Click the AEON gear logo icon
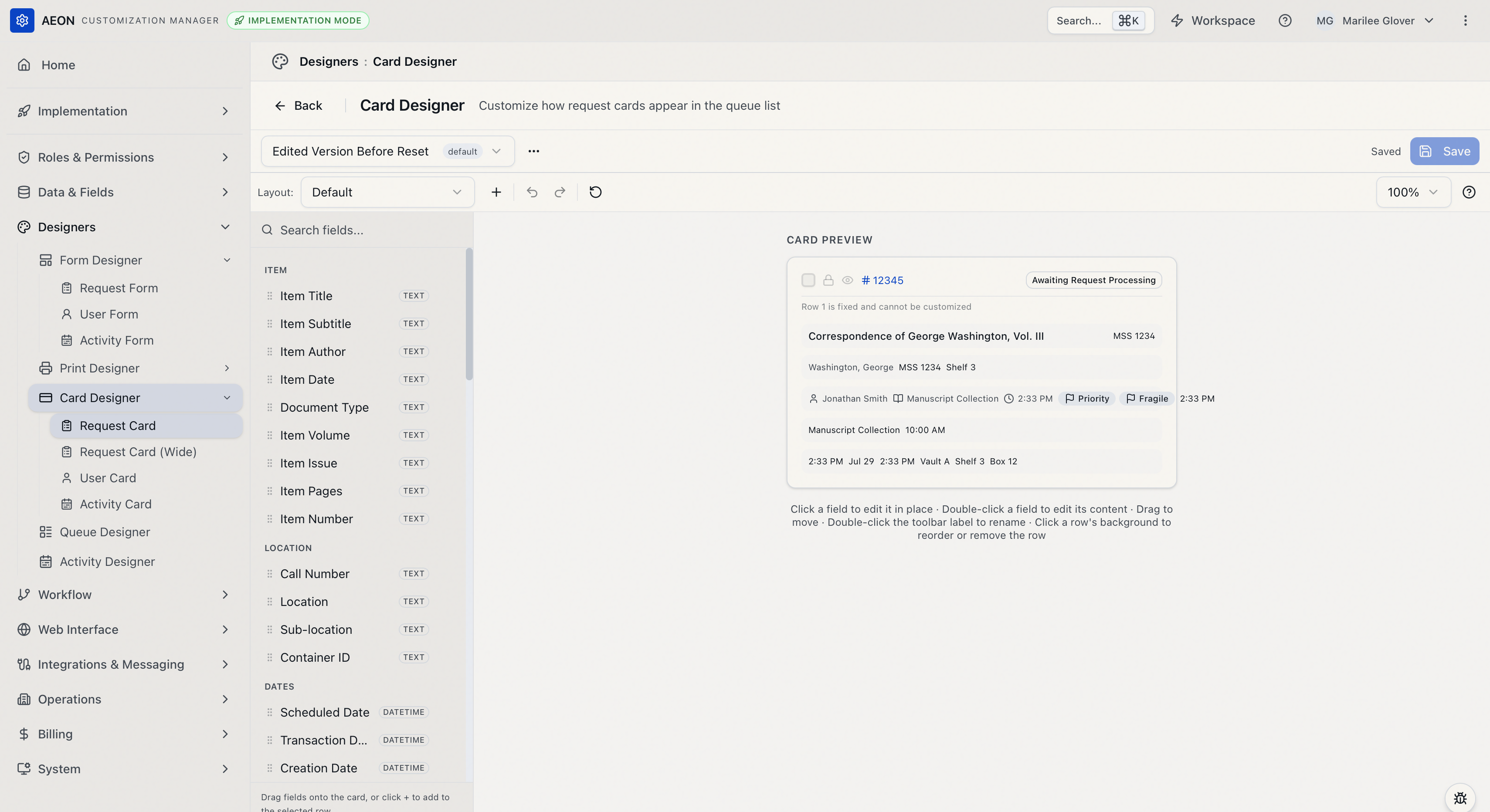The height and width of the screenshot is (812, 1490). tap(22, 20)
